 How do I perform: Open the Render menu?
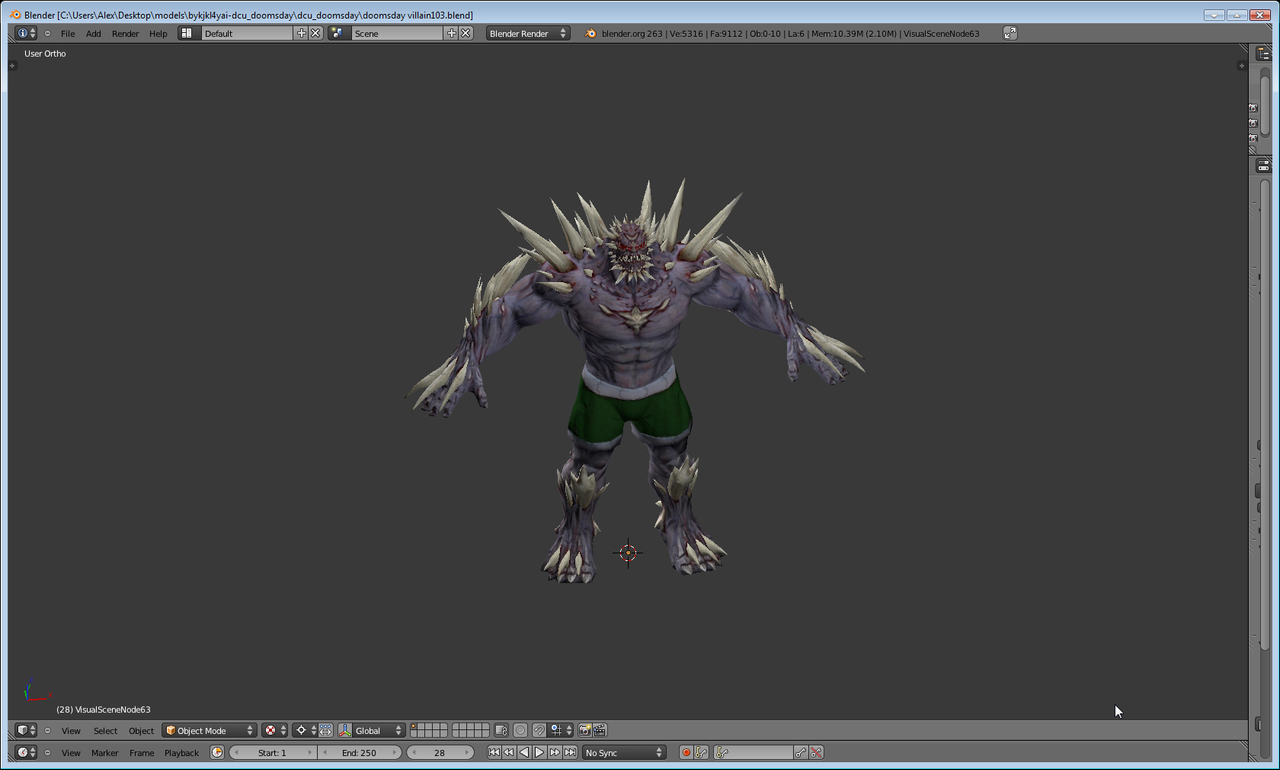pyautogui.click(x=125, y=33)
